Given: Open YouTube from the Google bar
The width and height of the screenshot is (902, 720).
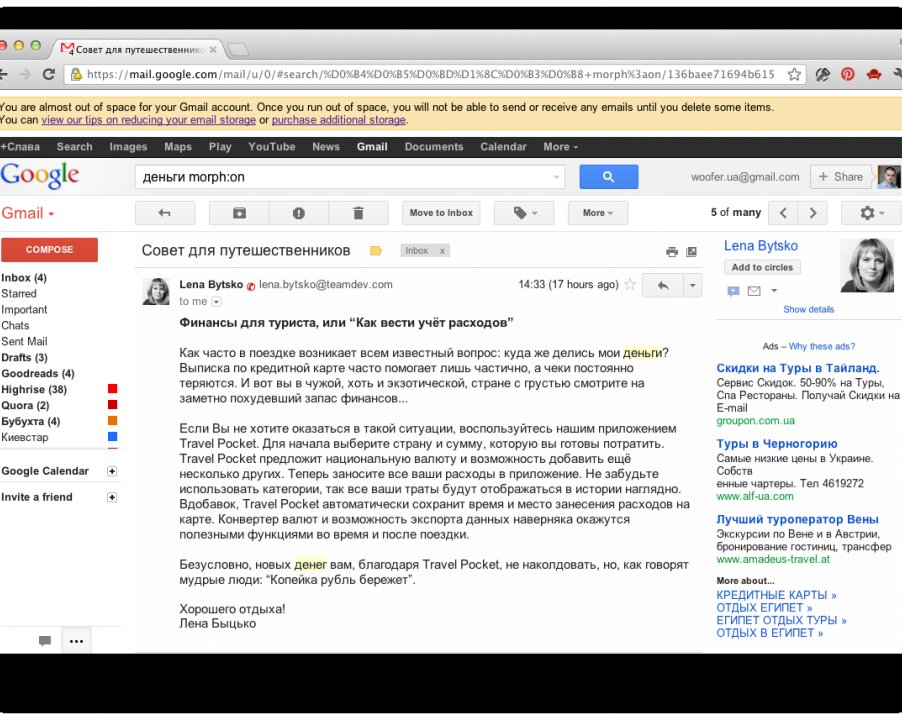Looking at the screenshot, I should coord(272,147).
